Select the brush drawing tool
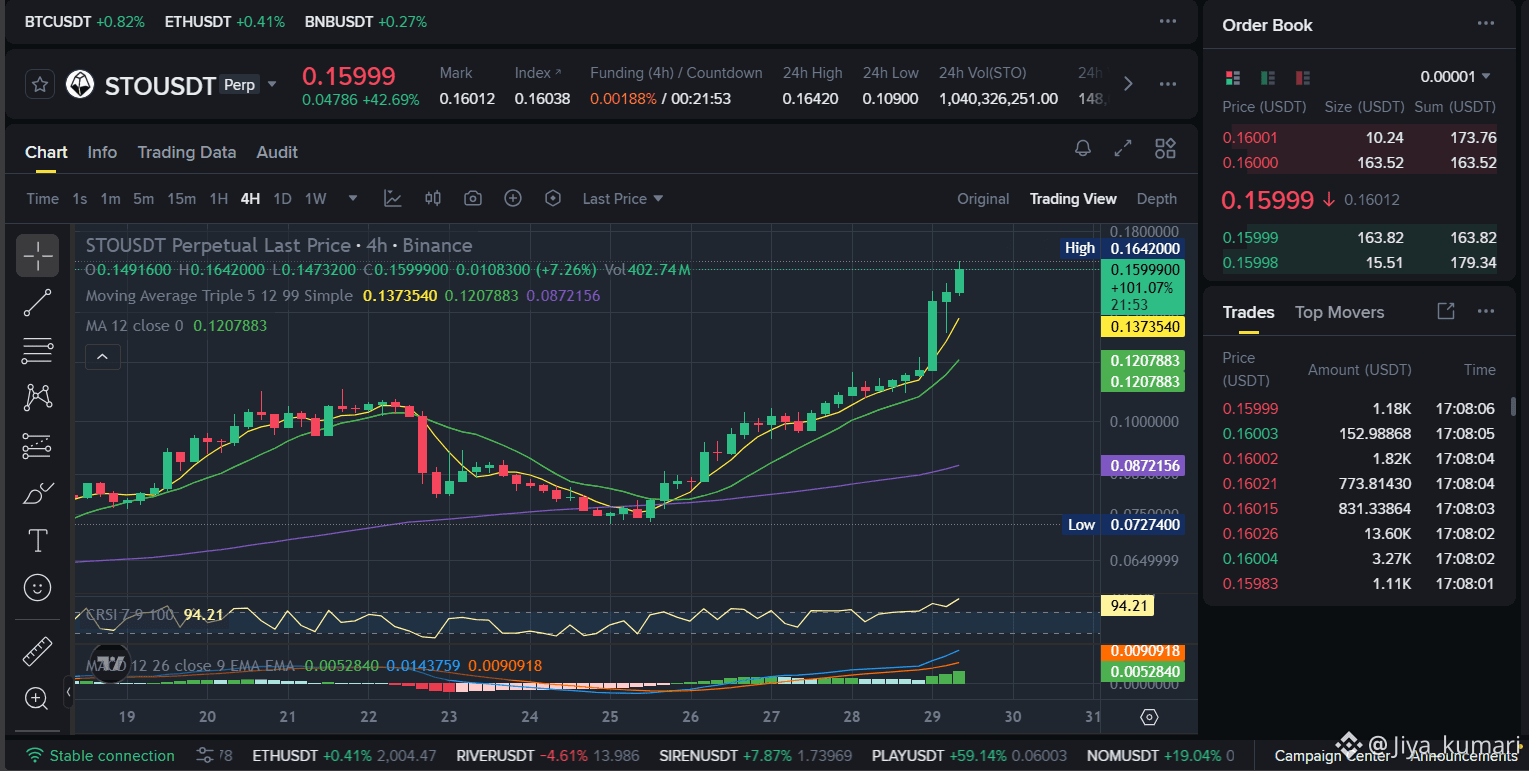 (x=38, y=494)
